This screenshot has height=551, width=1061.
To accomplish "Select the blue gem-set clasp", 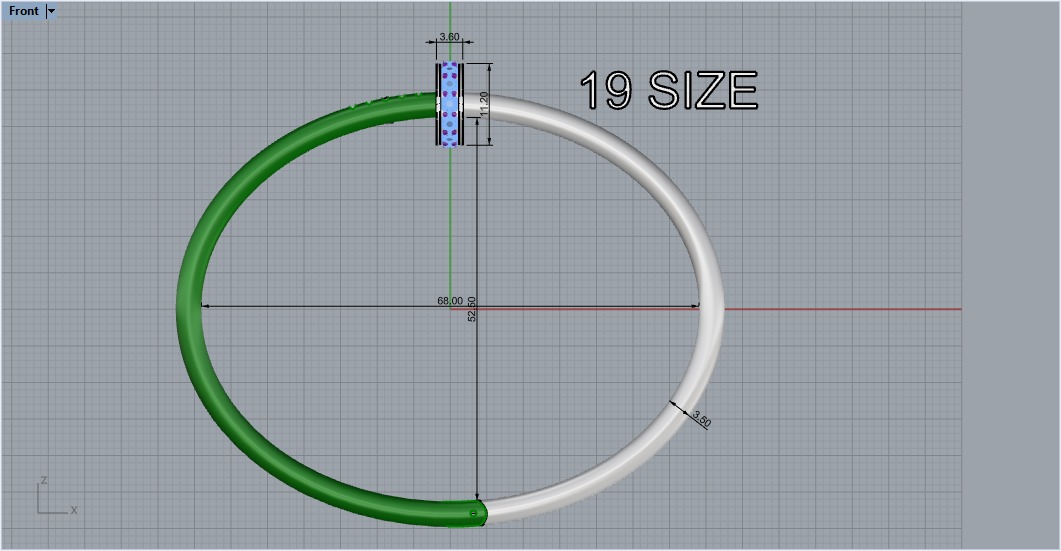I will point(449,104).
